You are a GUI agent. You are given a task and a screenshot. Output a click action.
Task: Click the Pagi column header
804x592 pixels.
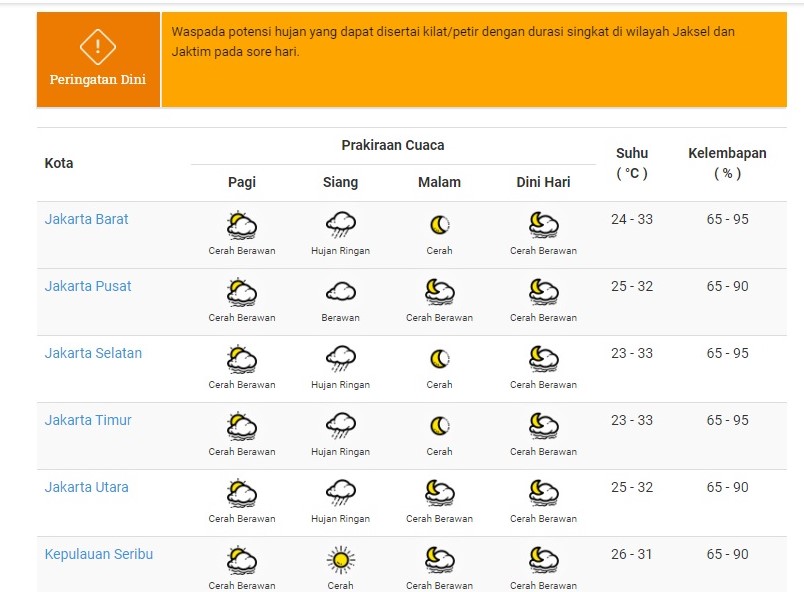pos(242,182)
